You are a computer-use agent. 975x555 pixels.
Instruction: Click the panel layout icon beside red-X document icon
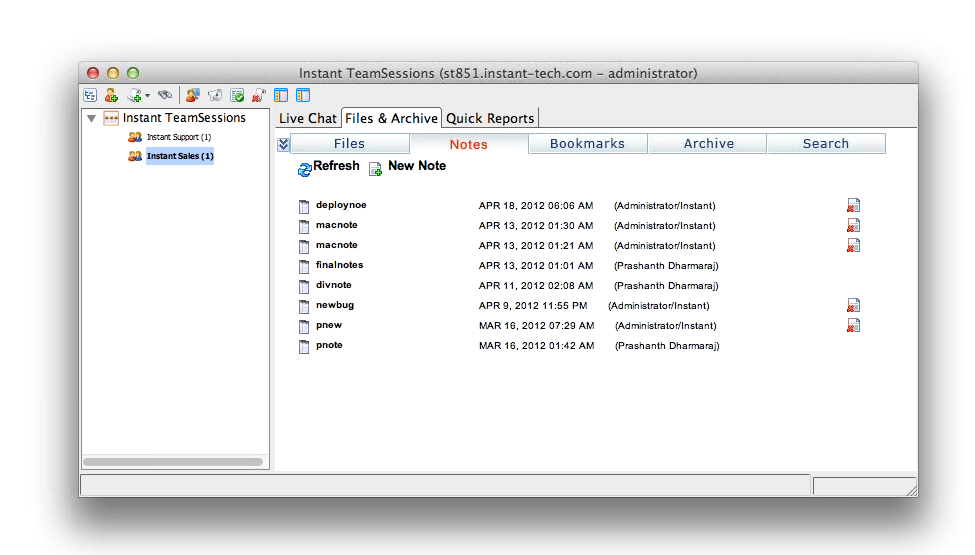coord(281,95)
